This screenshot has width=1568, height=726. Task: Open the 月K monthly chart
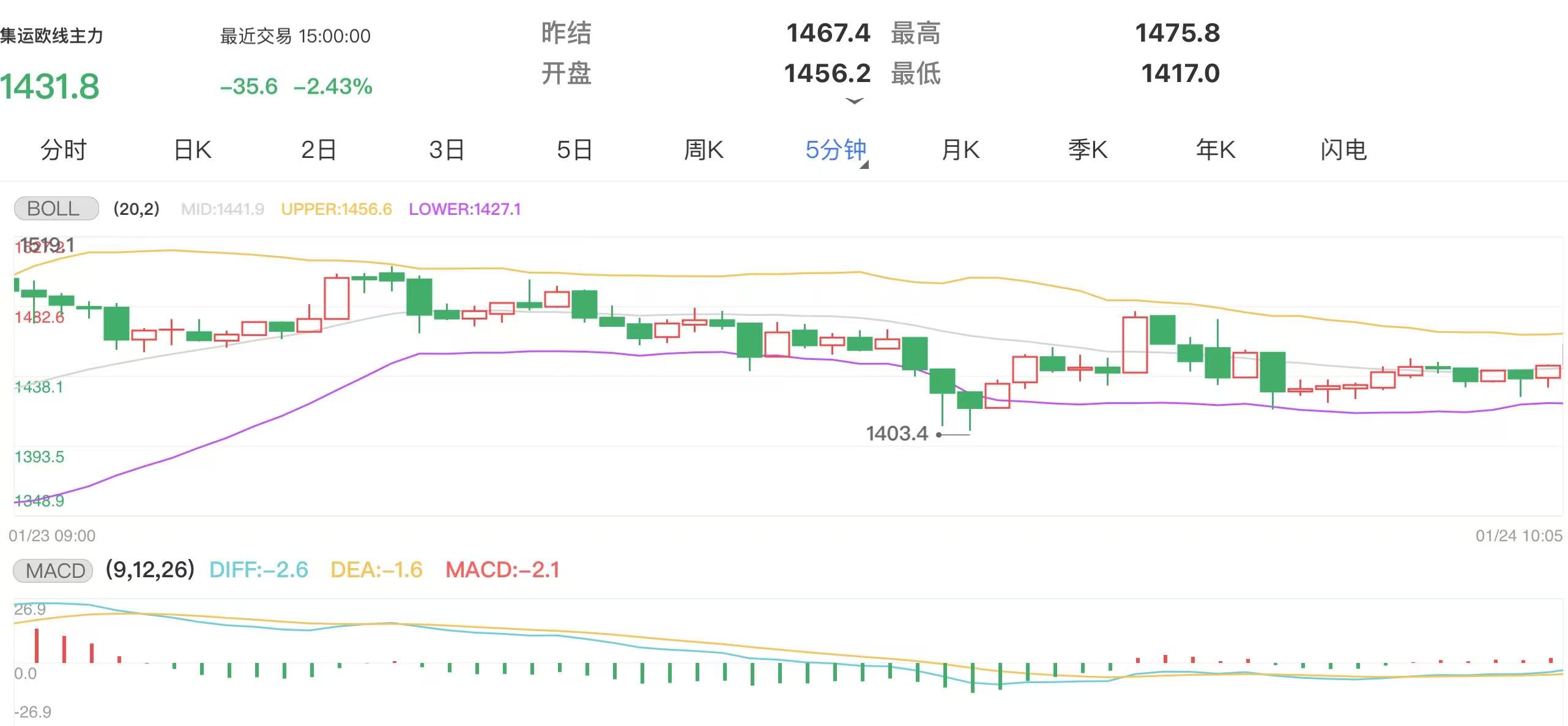pos(960,149)
